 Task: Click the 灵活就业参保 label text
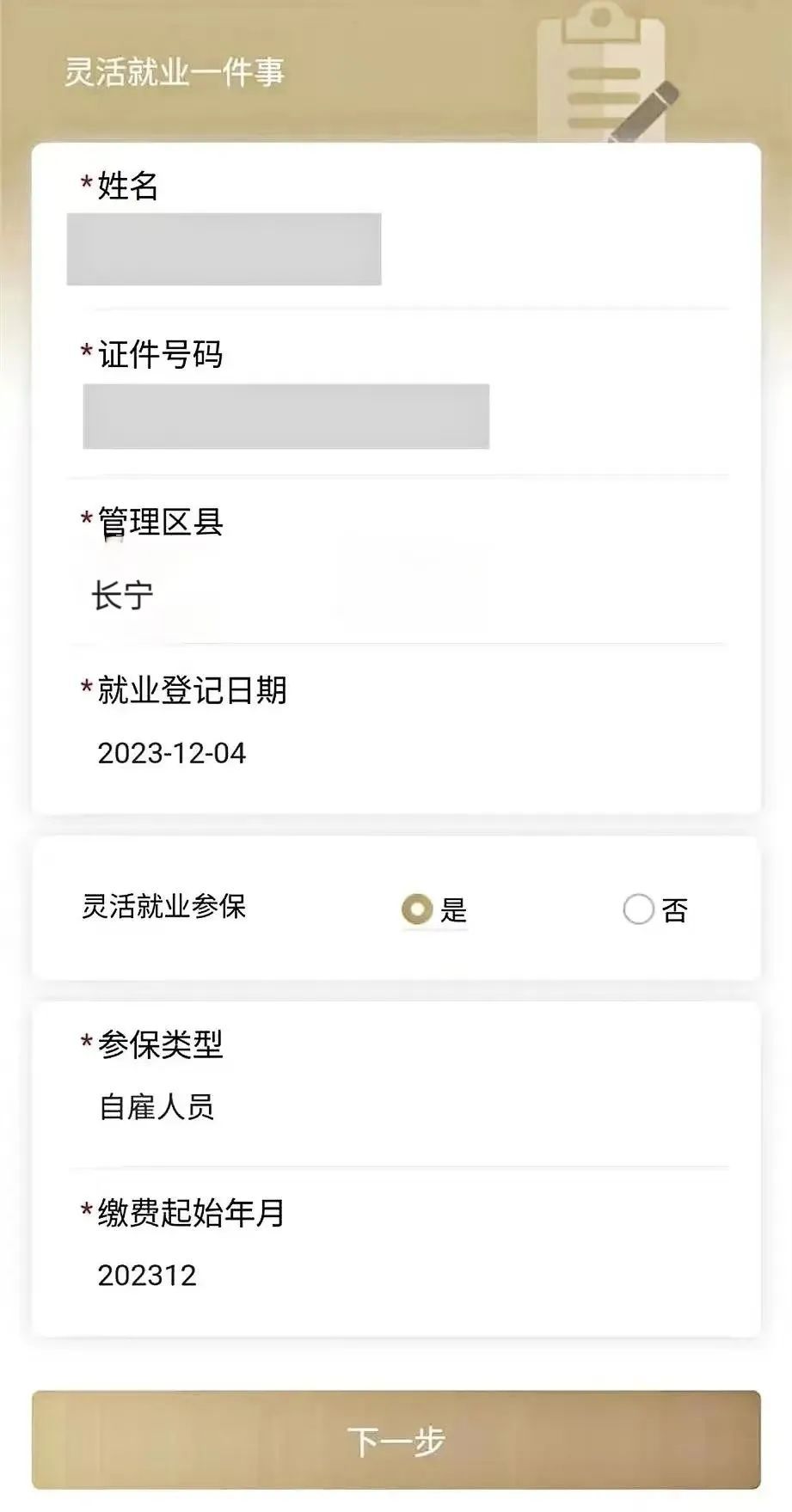click(x=164, y=906)
